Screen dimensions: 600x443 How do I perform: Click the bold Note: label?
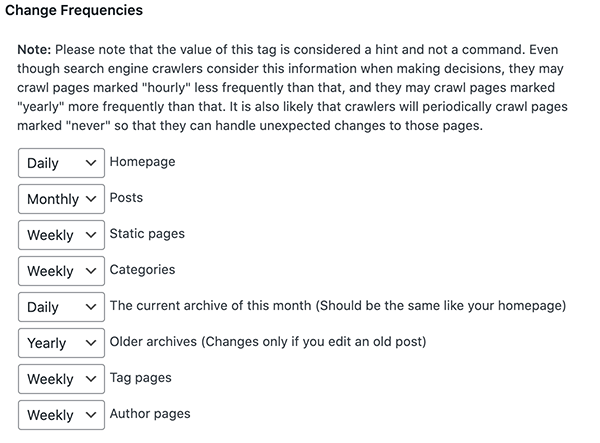pos(38,49)
